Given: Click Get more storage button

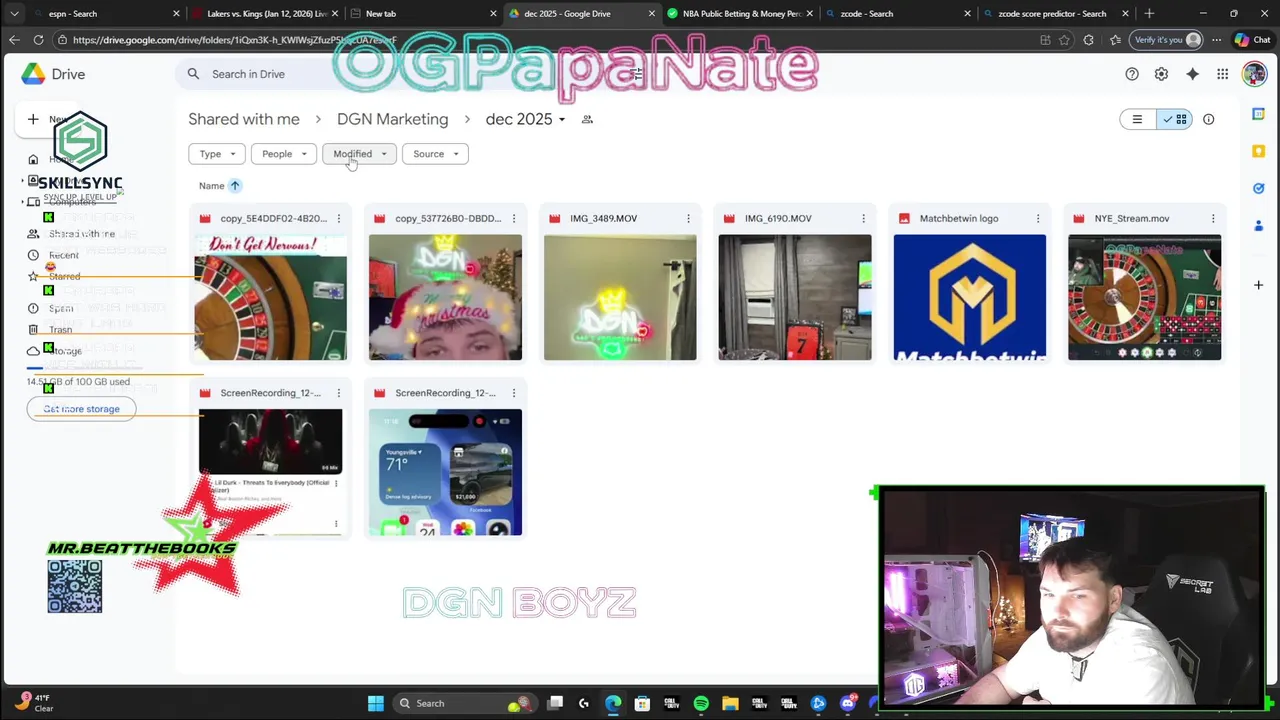Looking at the screenshot, I should point(81,409).
